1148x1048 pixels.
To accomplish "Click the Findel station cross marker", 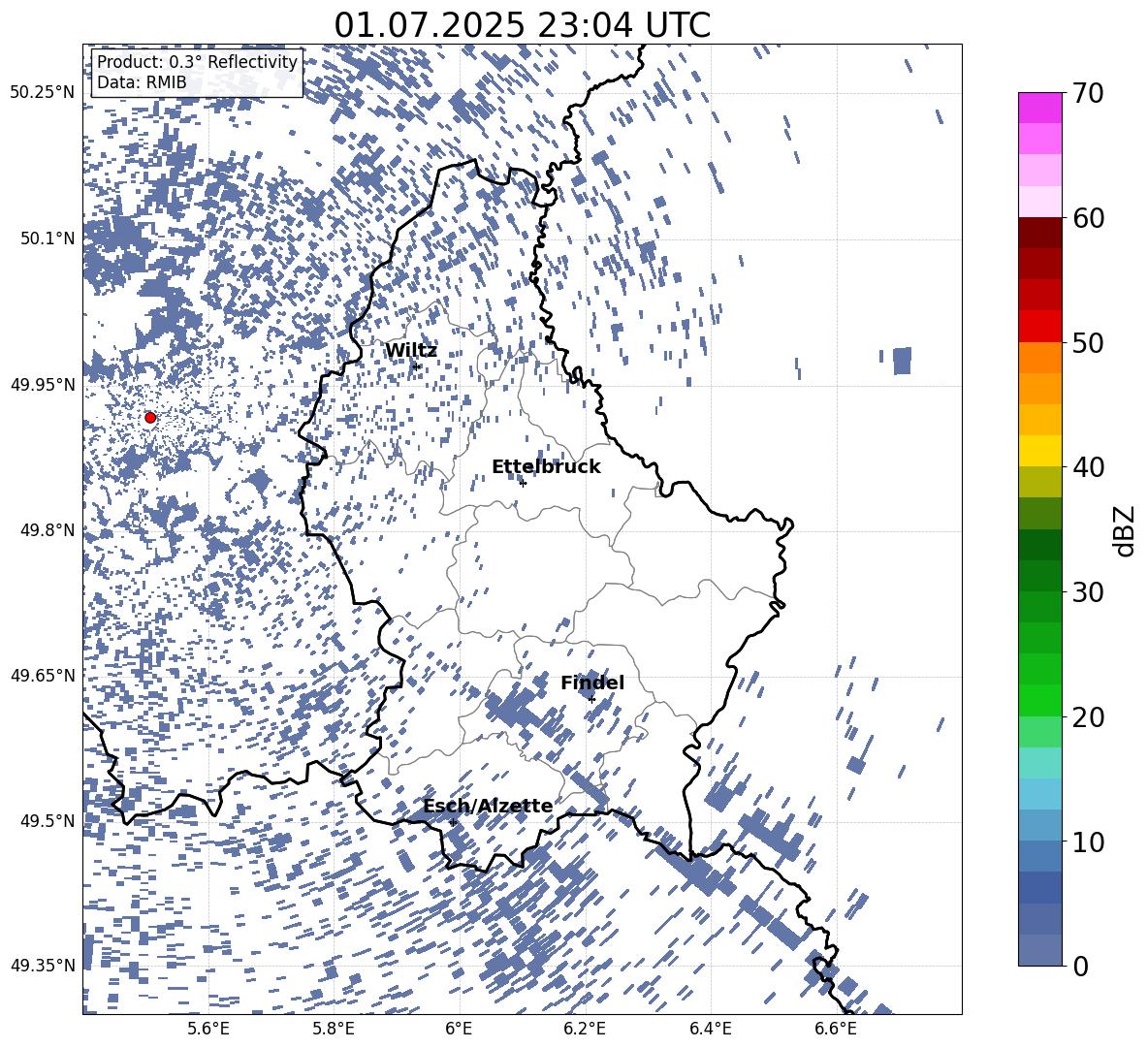I will (591, 700).
